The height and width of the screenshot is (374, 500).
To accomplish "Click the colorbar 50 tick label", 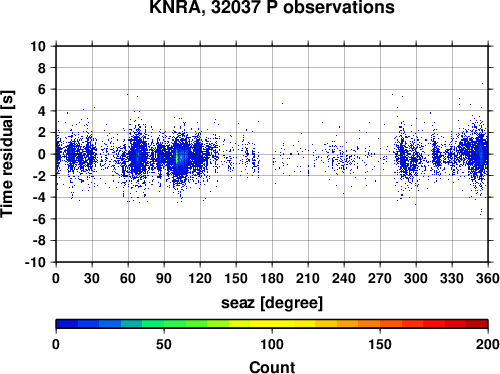I will 164,344.
